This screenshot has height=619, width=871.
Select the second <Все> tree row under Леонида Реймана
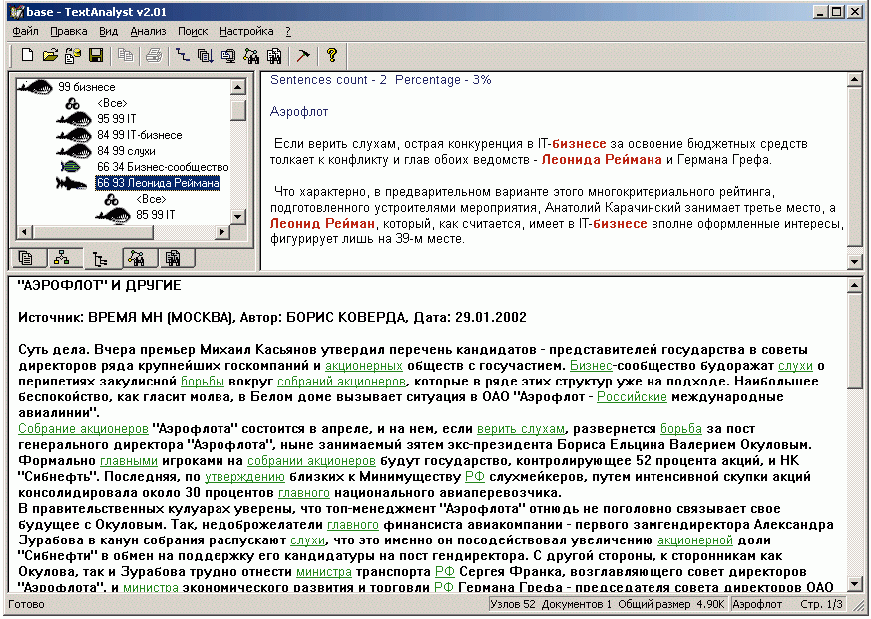click(x=151, y=199)
